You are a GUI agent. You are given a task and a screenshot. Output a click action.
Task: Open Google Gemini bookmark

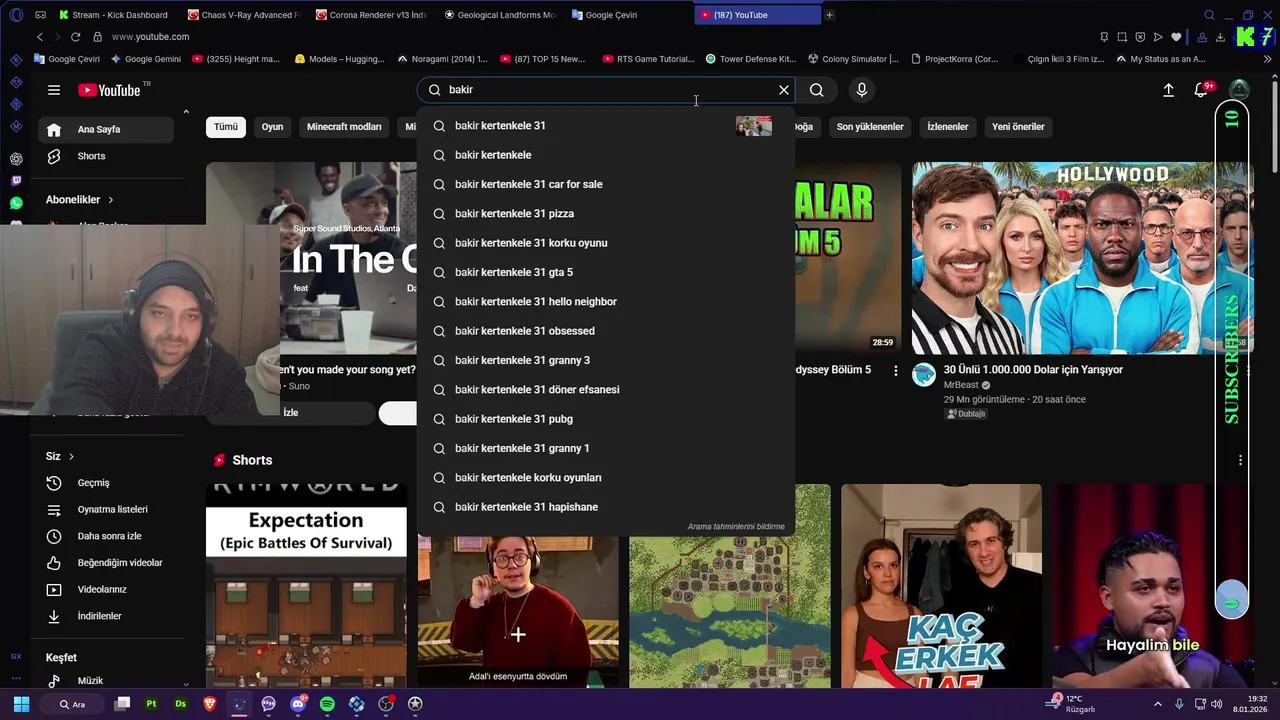coord(146,59)
